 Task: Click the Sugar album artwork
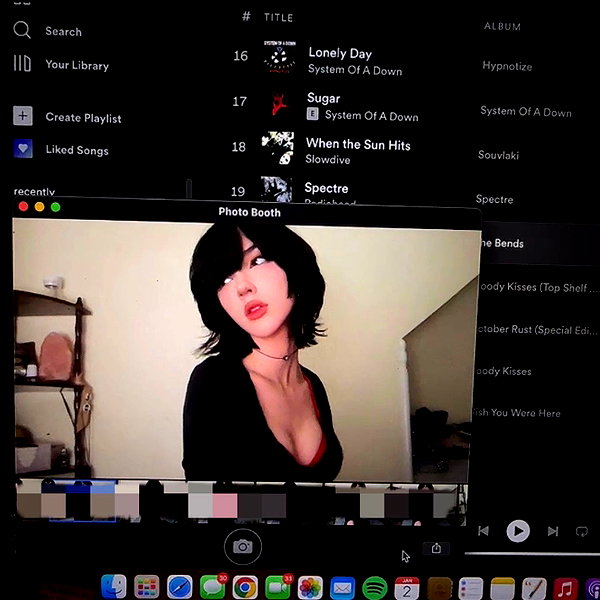coord(279,103)
